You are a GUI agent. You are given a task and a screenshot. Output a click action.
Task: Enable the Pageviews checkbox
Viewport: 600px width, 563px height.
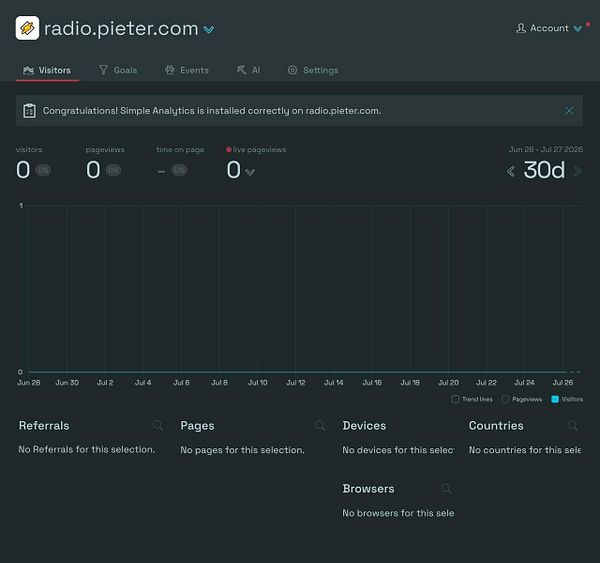505,399
